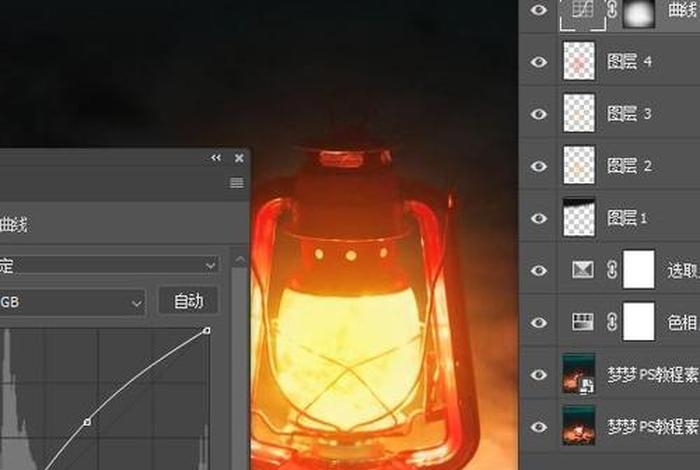The height and width of the screenshot is (470, 700).
Task: Click the 梦梦PS教程素 name on the layer without badge
Action: point(654,427)
